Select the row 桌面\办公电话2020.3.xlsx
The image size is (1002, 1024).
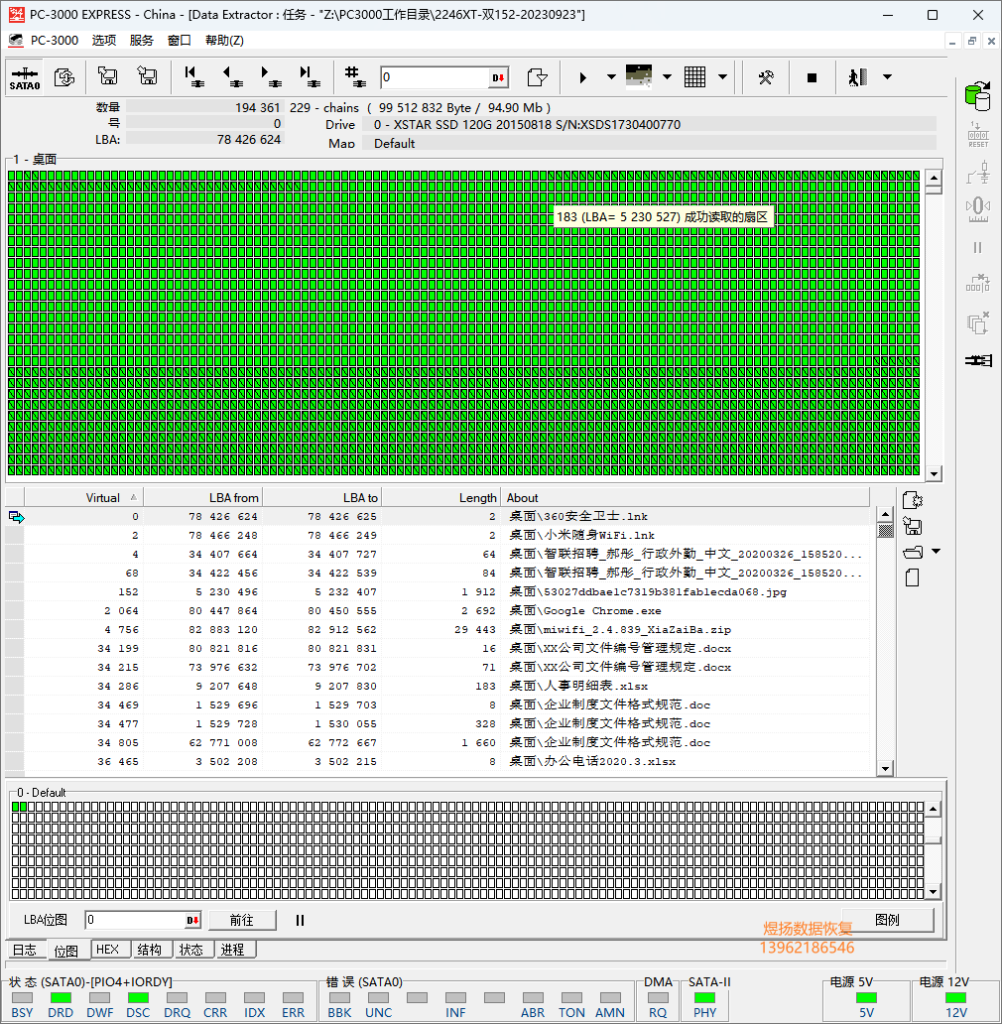[x=439, y=761]
